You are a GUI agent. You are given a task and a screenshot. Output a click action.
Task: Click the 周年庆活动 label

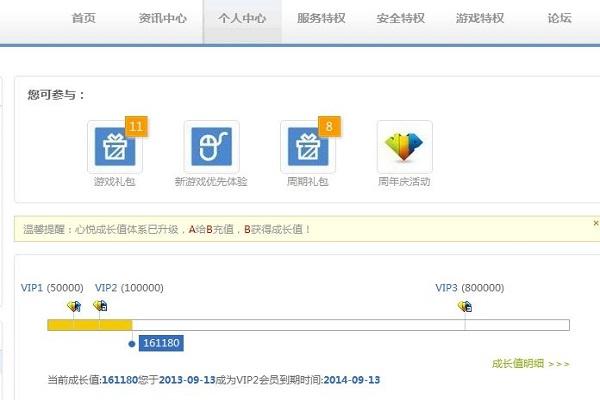point(404,181)
